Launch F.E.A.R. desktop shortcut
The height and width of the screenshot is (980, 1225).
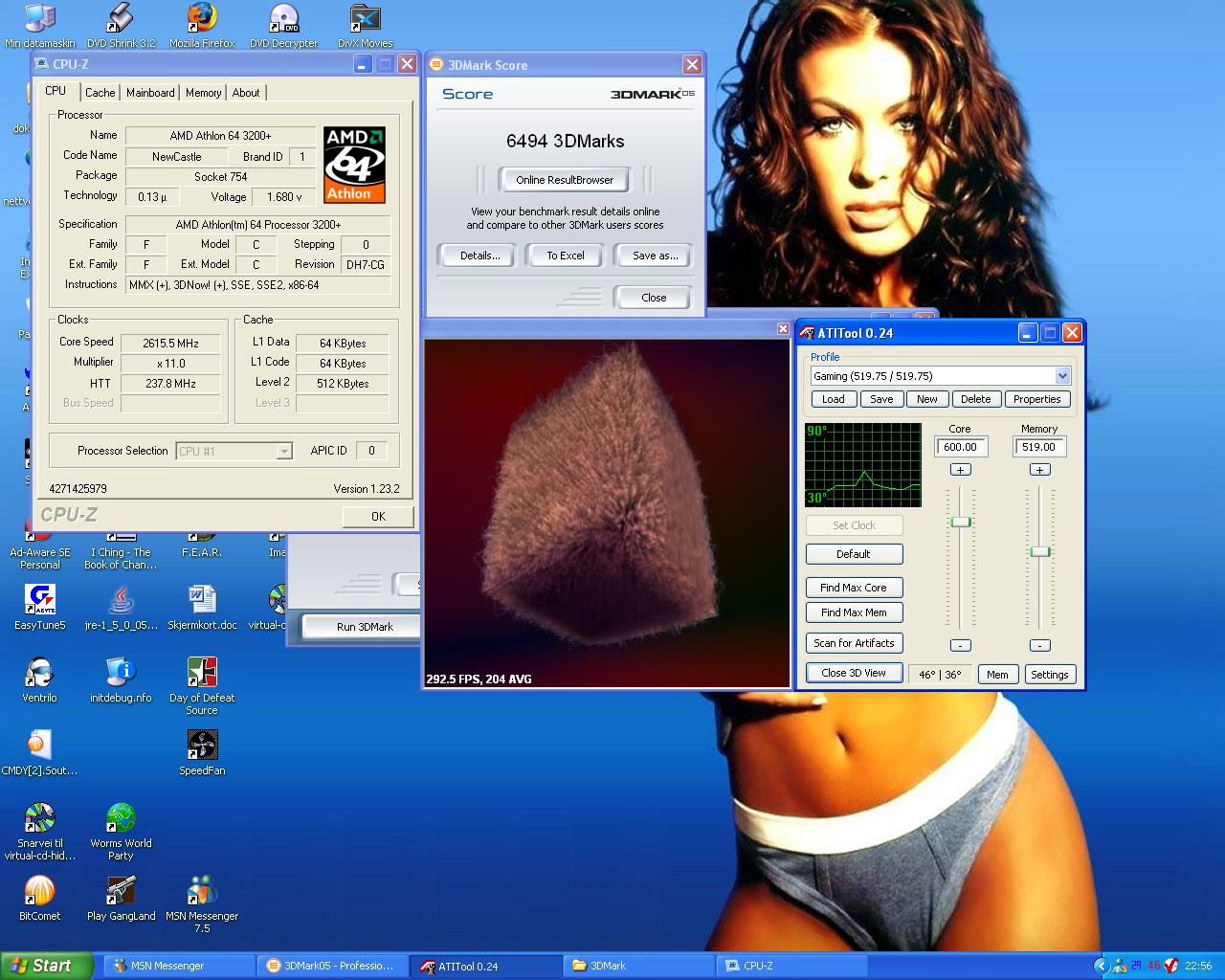click(x=202, y=546)
